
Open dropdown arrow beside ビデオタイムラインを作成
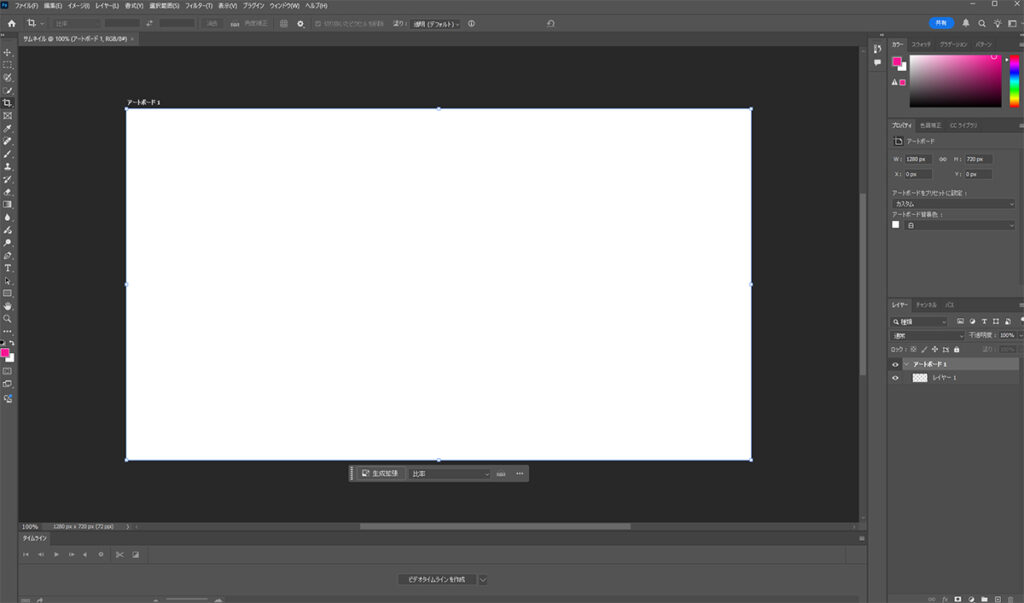coord(483,579)
